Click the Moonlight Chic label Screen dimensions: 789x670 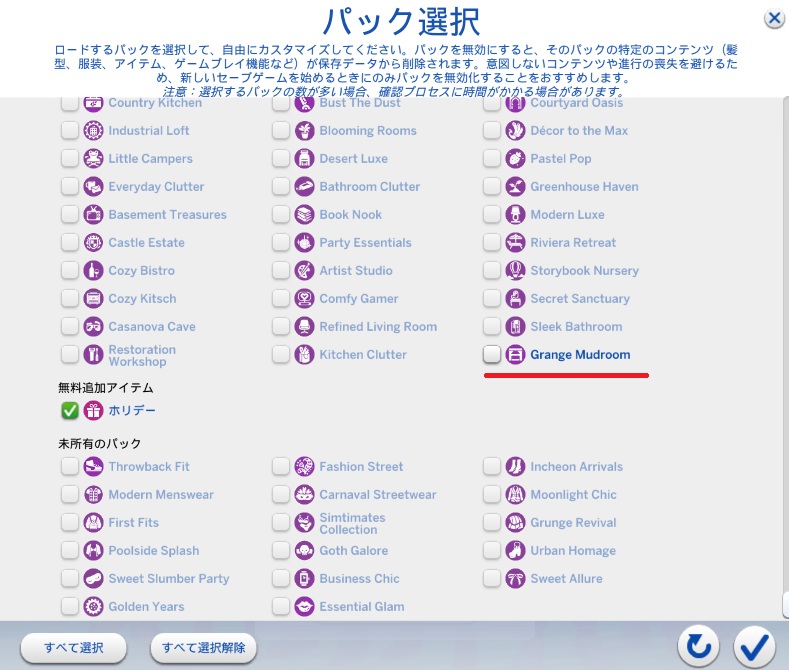coord(574,494)
